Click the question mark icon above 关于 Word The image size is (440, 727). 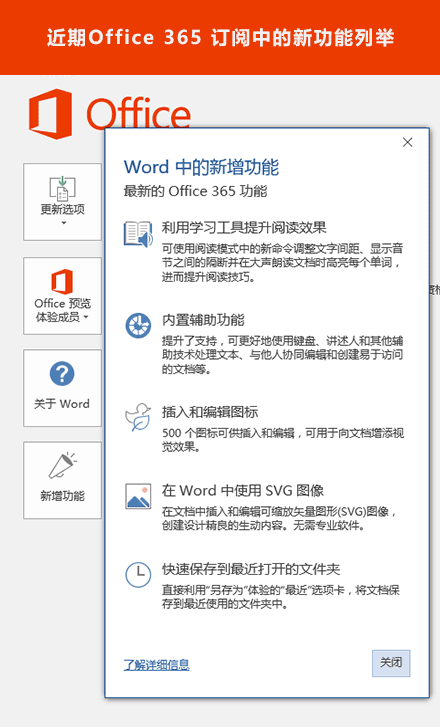click(62, 374)
